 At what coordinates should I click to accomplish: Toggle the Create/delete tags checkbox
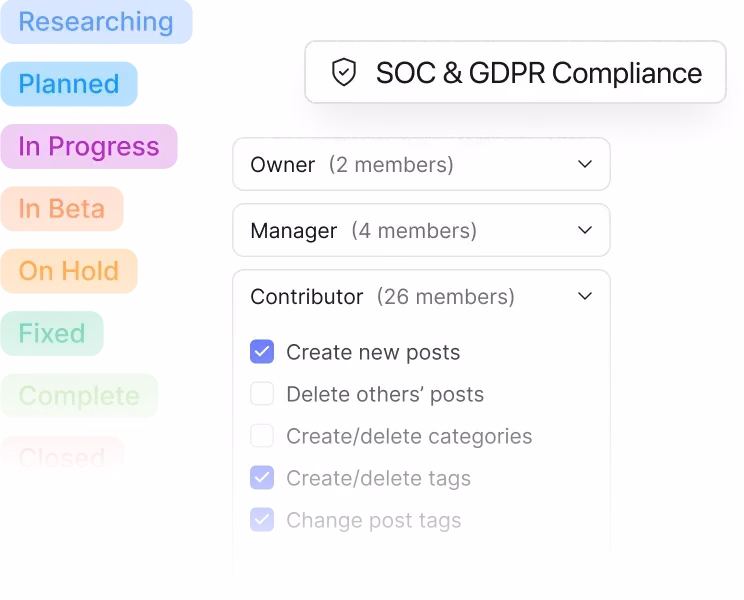tap(262, 478)
